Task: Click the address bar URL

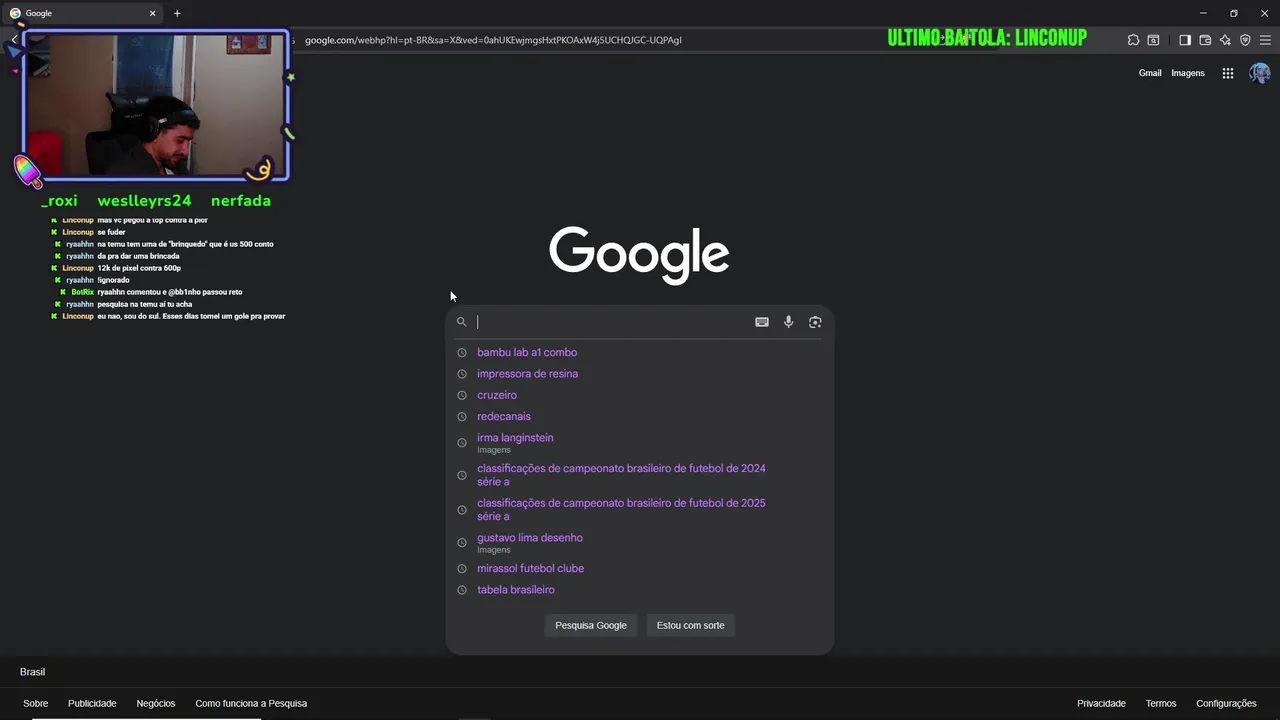Action: pos(493,40)
